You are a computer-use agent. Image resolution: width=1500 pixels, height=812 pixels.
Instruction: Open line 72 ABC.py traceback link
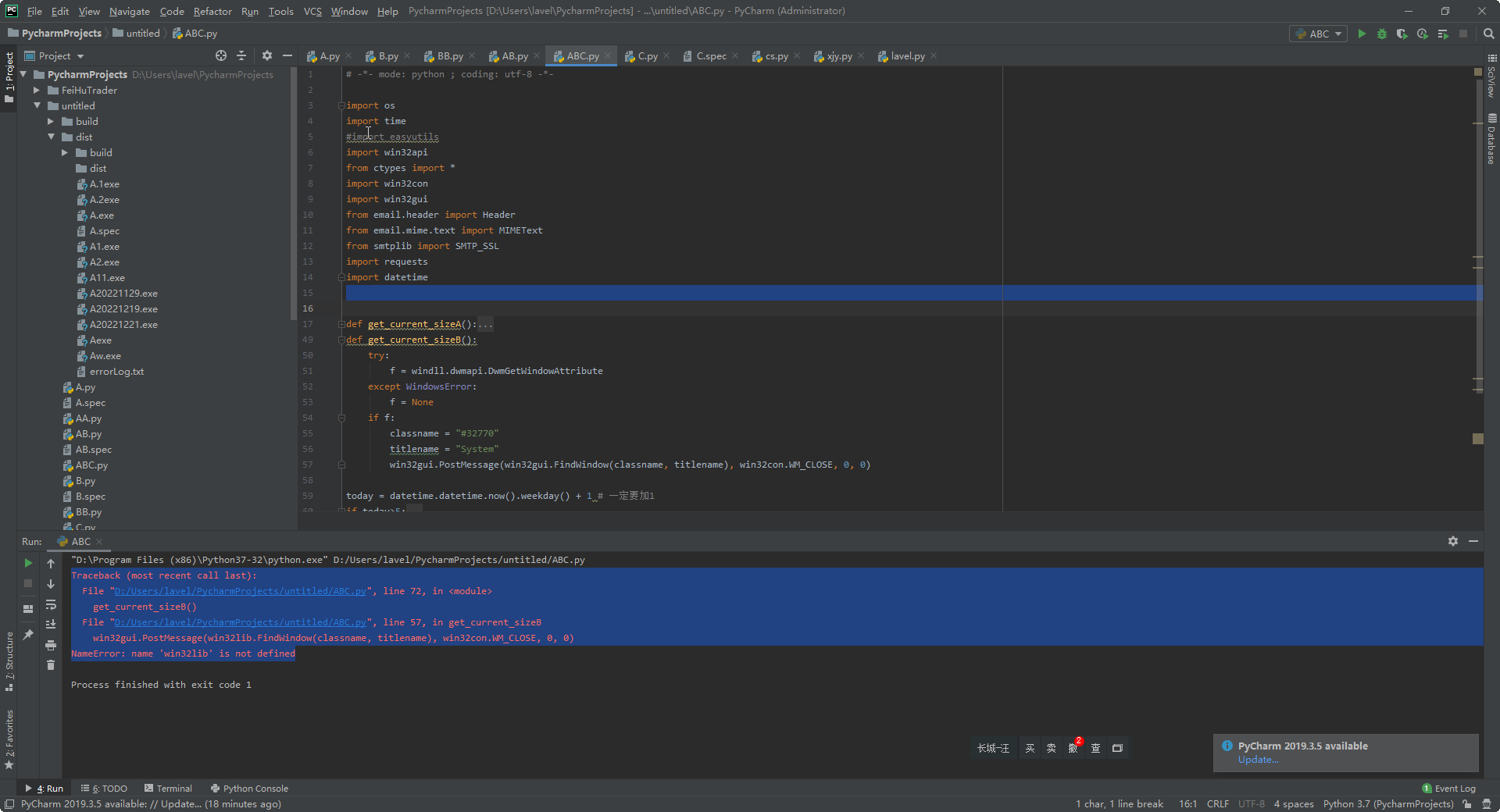(x=240, y=591)
